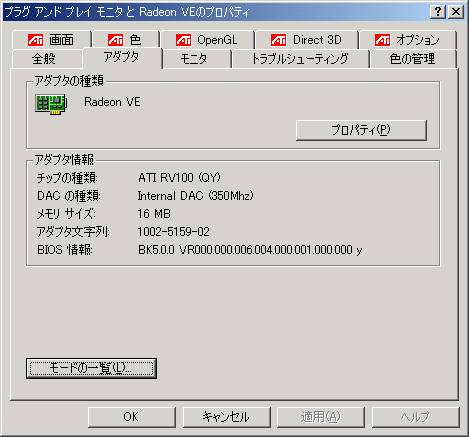Viewport: 469px width, 437px height.
Task: Click the Radeon VE adapter name text
Action: 112,102
